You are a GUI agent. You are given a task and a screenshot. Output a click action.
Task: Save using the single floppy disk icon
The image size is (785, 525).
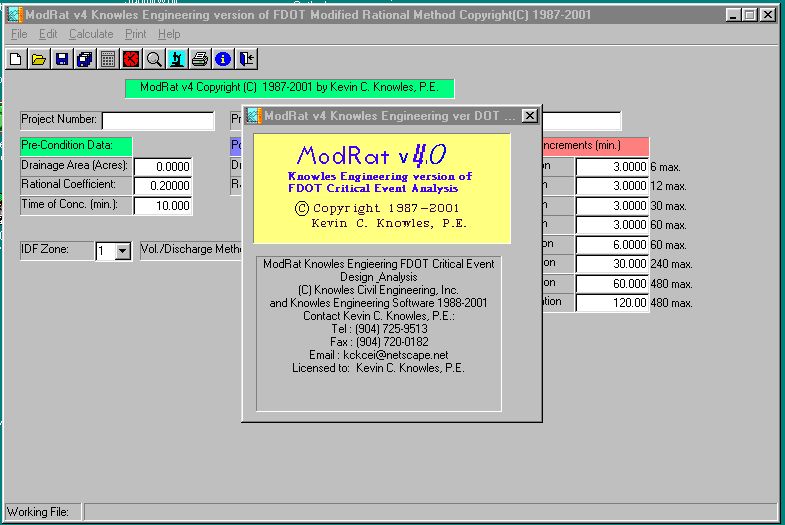point(62,59)
